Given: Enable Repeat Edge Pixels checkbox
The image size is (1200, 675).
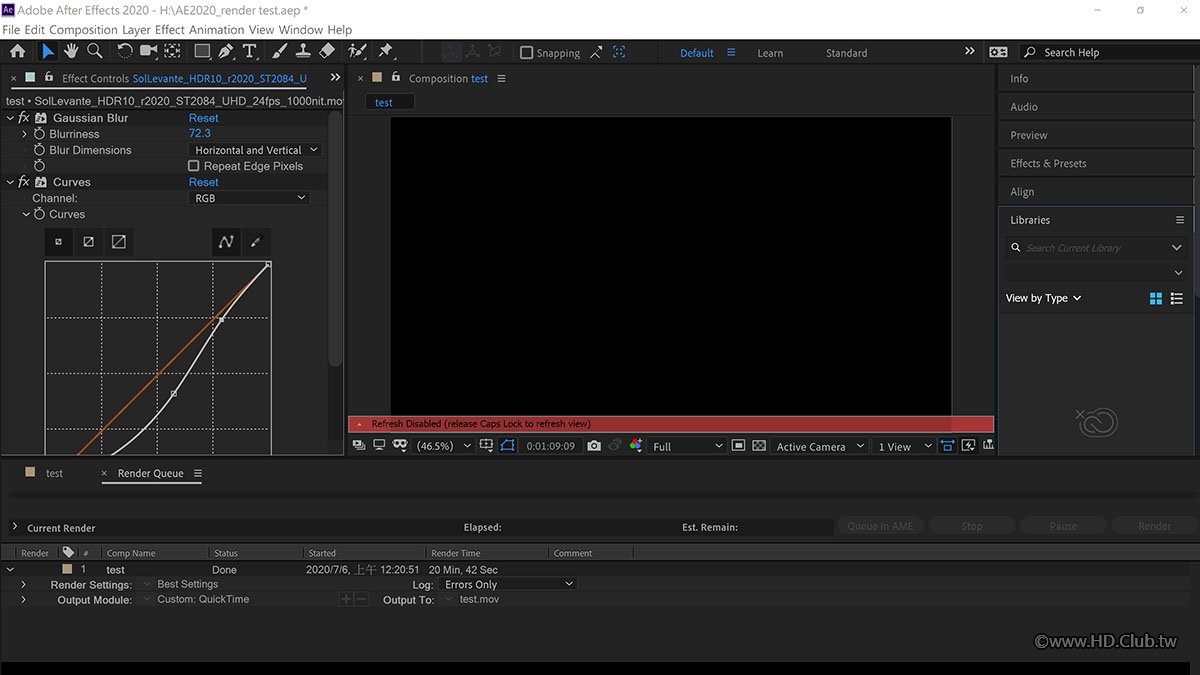Looking at the screenshot, I should click(194, 166).
